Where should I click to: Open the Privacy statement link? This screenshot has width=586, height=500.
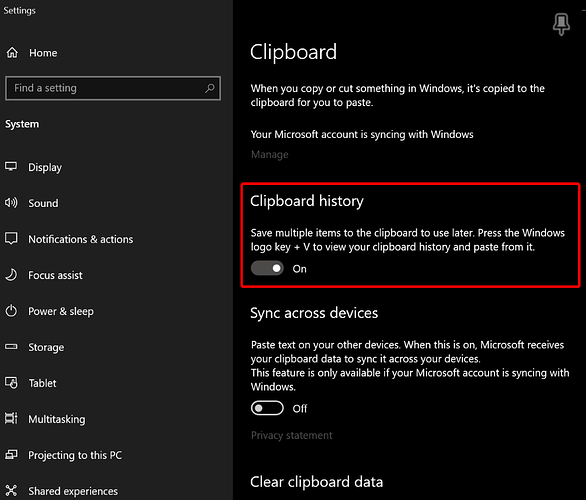(x=292, y=435)
